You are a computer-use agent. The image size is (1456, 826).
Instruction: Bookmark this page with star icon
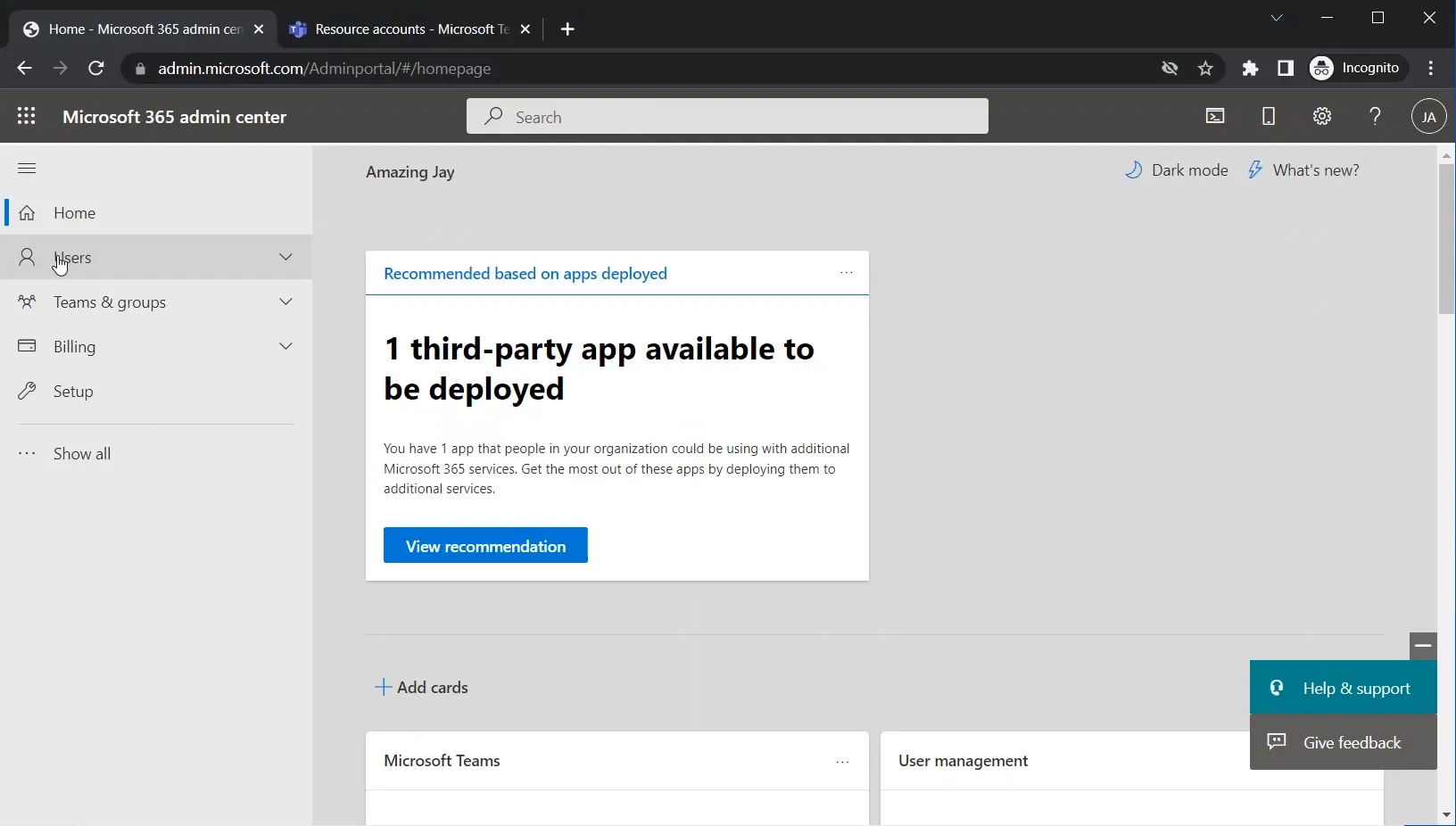click(1206, 69)
